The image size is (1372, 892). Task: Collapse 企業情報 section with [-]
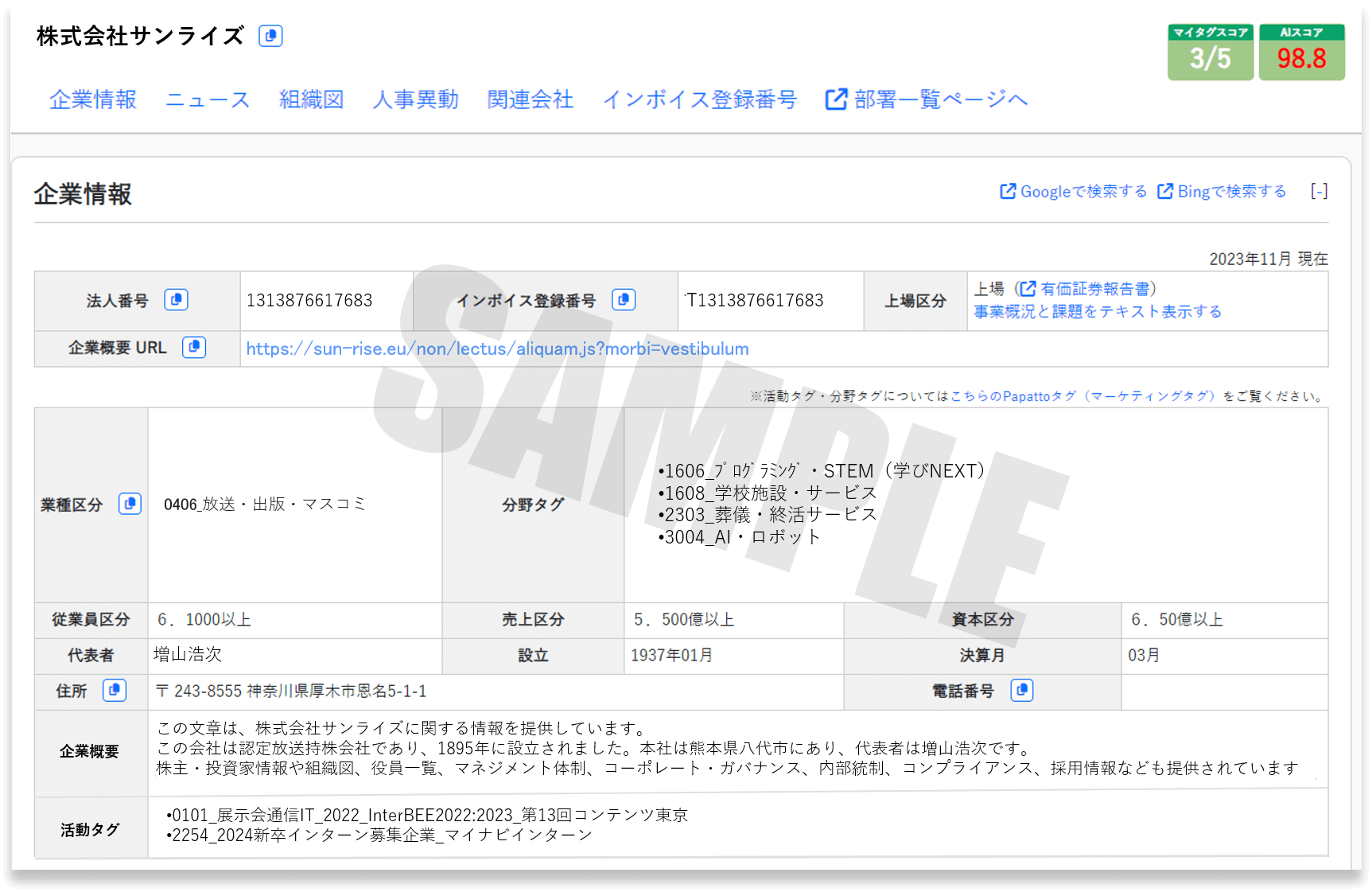point(1319,191)
